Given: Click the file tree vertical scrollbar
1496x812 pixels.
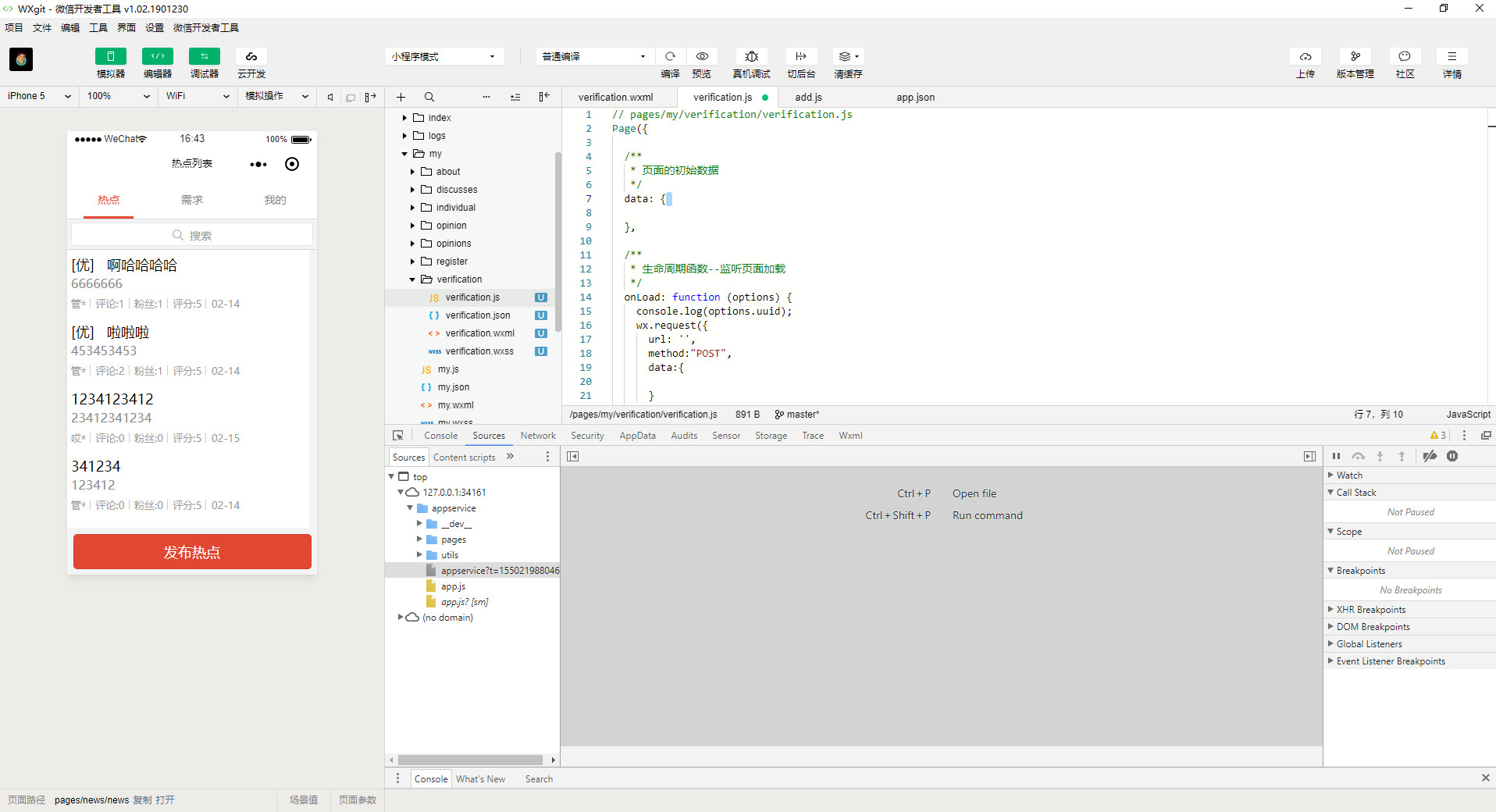Looking at the screenshot, I should pos(558,242).
